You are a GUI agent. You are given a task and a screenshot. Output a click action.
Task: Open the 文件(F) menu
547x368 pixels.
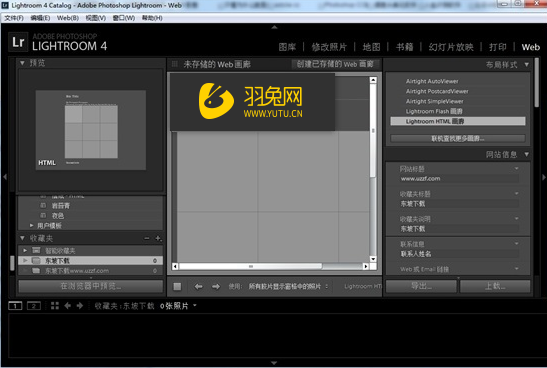pyautogui.click(x=14, y=18)
